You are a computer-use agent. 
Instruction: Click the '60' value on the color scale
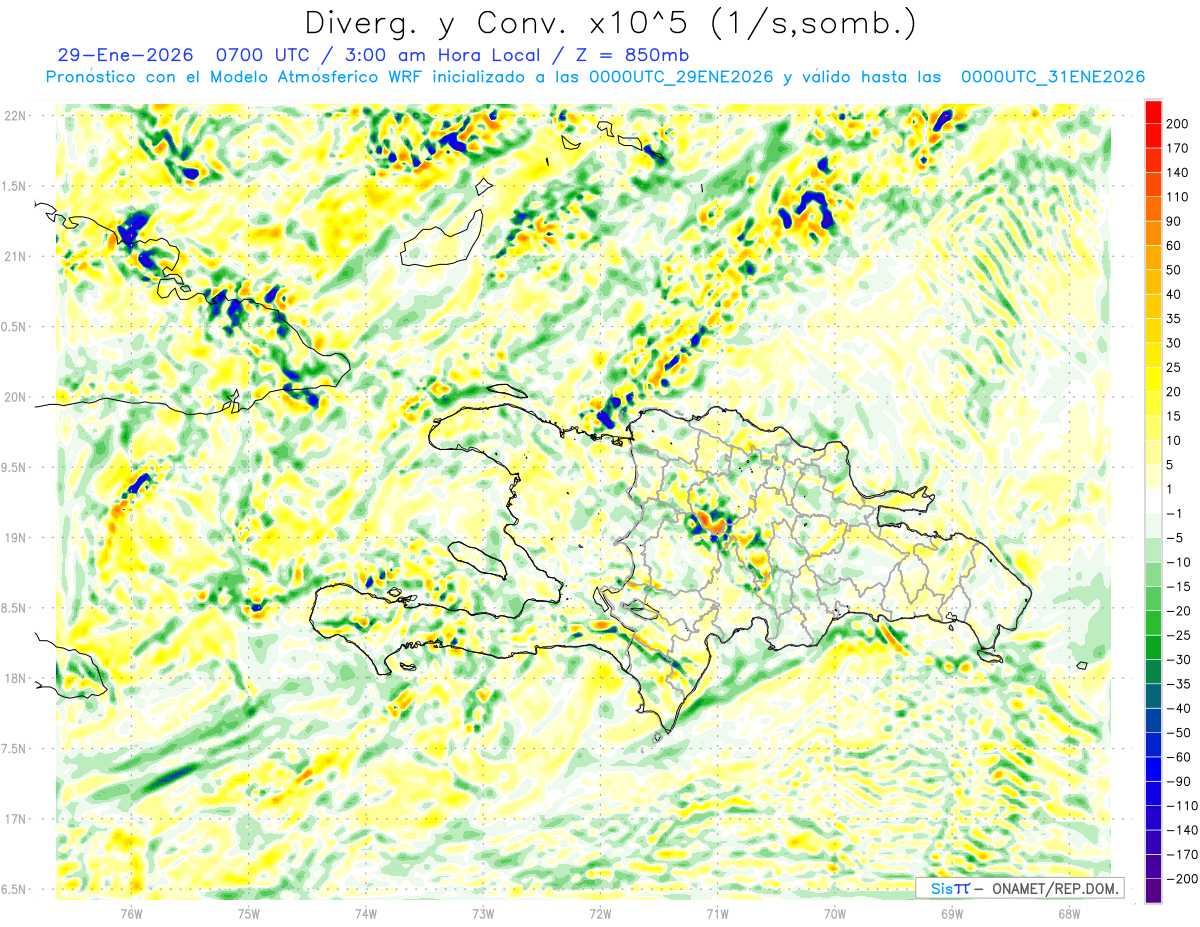(1176, 246)
